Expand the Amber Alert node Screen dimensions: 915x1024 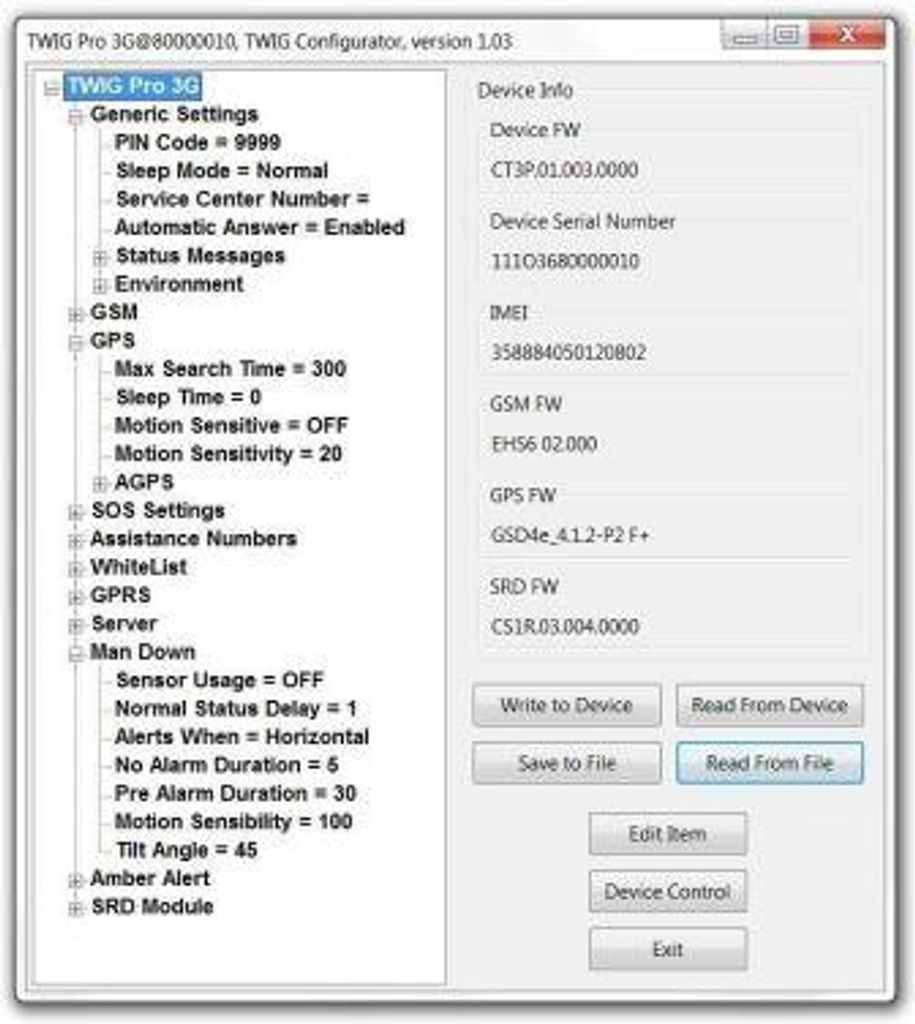[x=76, y=880]
